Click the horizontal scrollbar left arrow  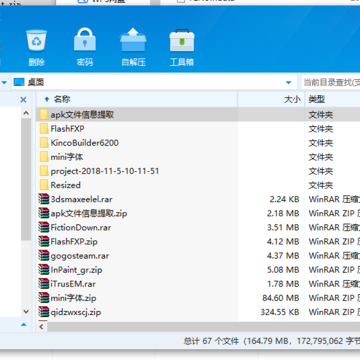click(x=41, y=327)
